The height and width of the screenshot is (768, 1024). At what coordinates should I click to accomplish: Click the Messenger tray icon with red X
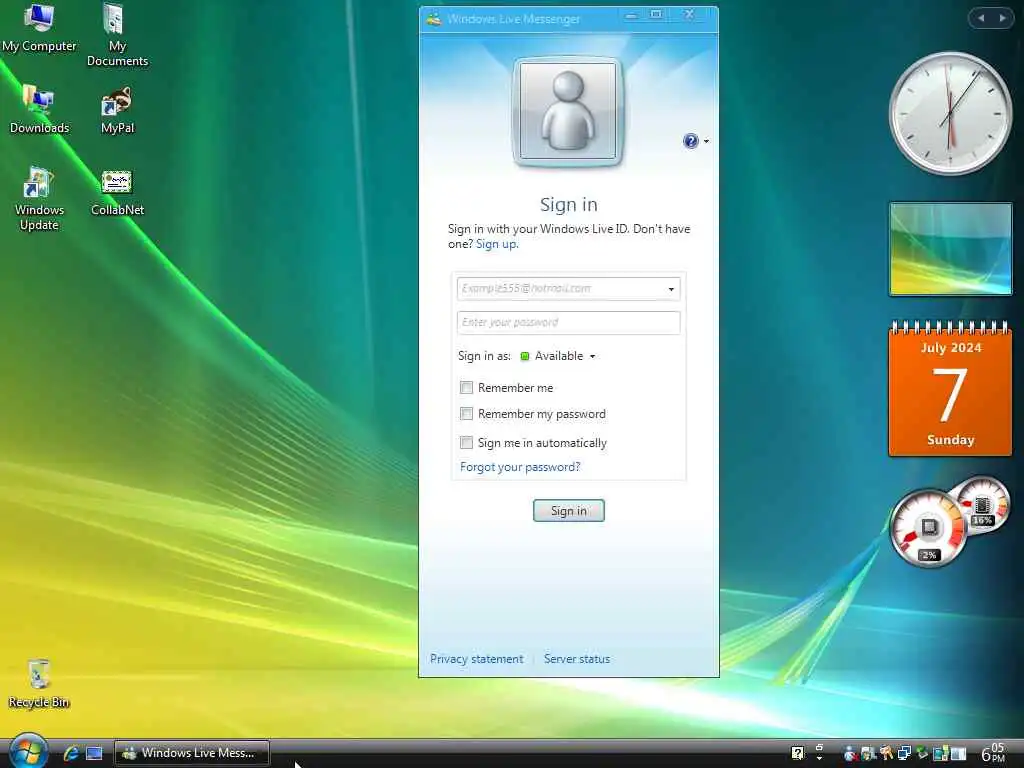click(x=850, y=754)
